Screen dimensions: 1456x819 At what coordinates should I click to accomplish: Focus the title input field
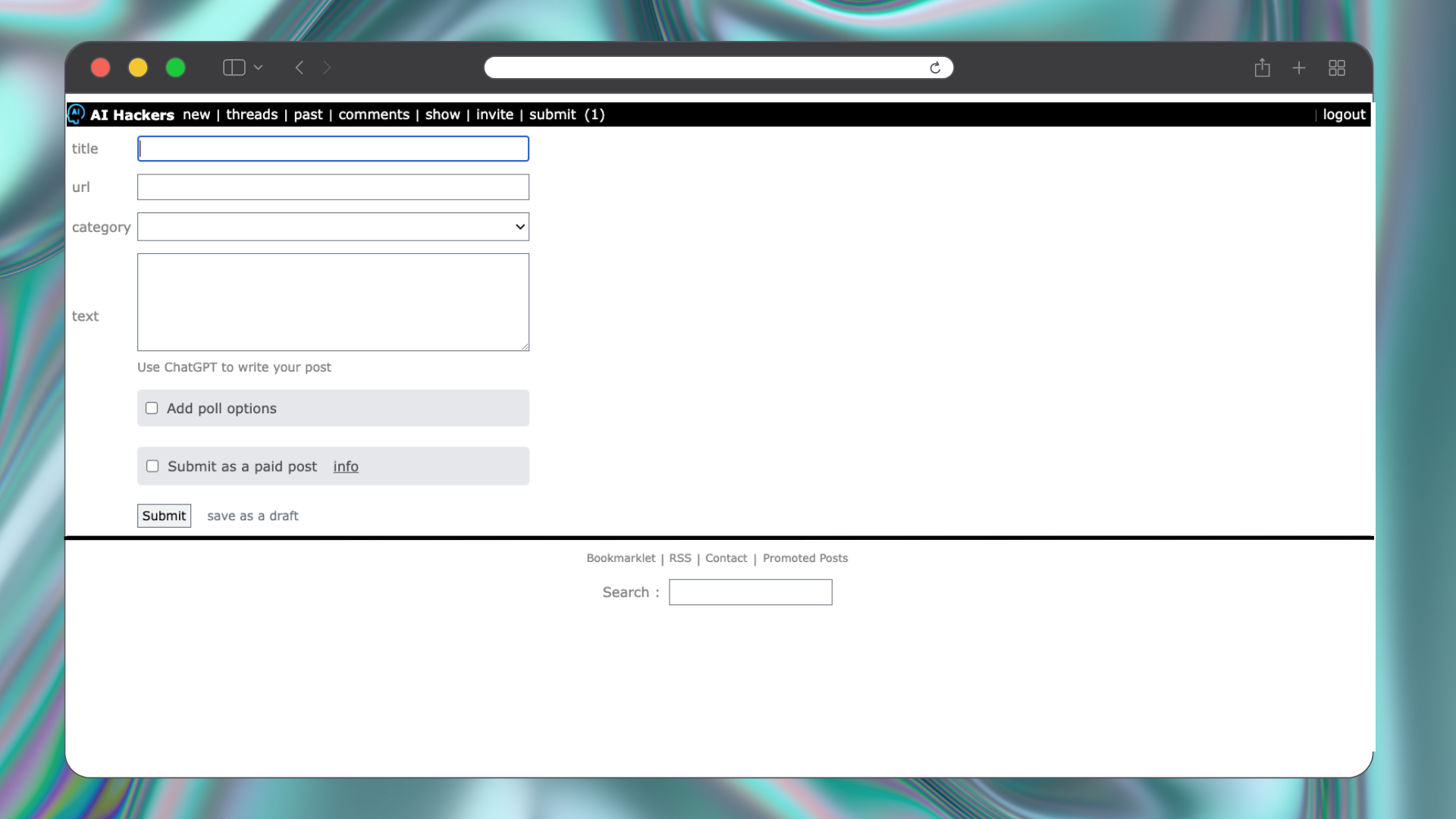[x=333, y=149]
